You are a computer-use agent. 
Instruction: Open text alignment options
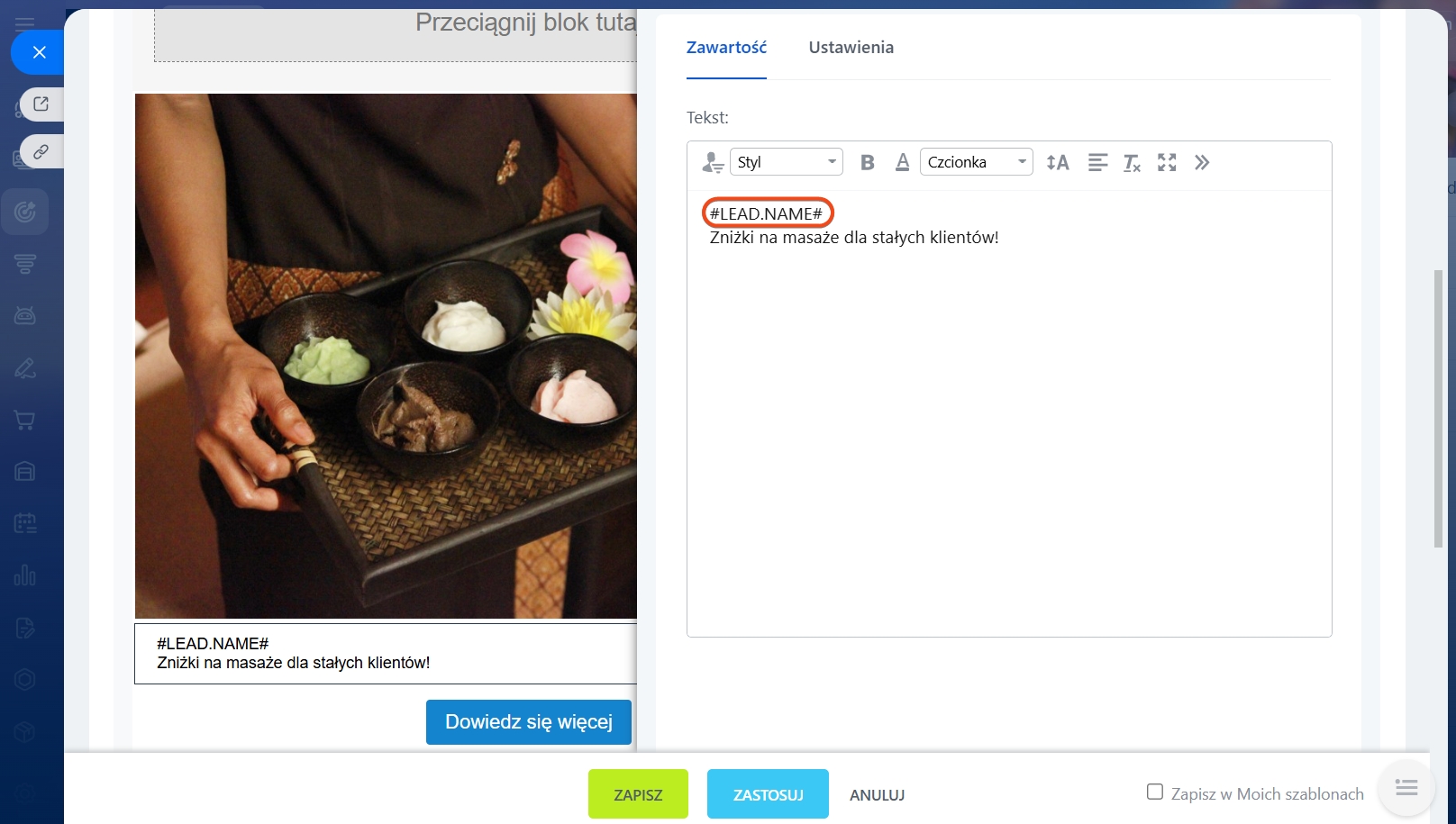tap(1097, 162)
